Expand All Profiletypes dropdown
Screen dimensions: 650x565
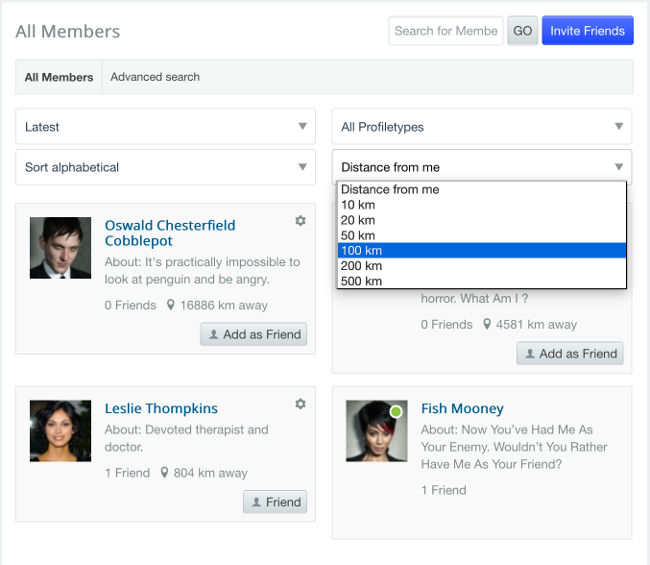(482, 126)
